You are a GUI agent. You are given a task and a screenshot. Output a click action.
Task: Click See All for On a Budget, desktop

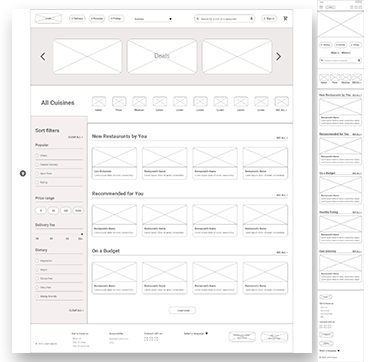pyautogui.click(x=282, y=252)
